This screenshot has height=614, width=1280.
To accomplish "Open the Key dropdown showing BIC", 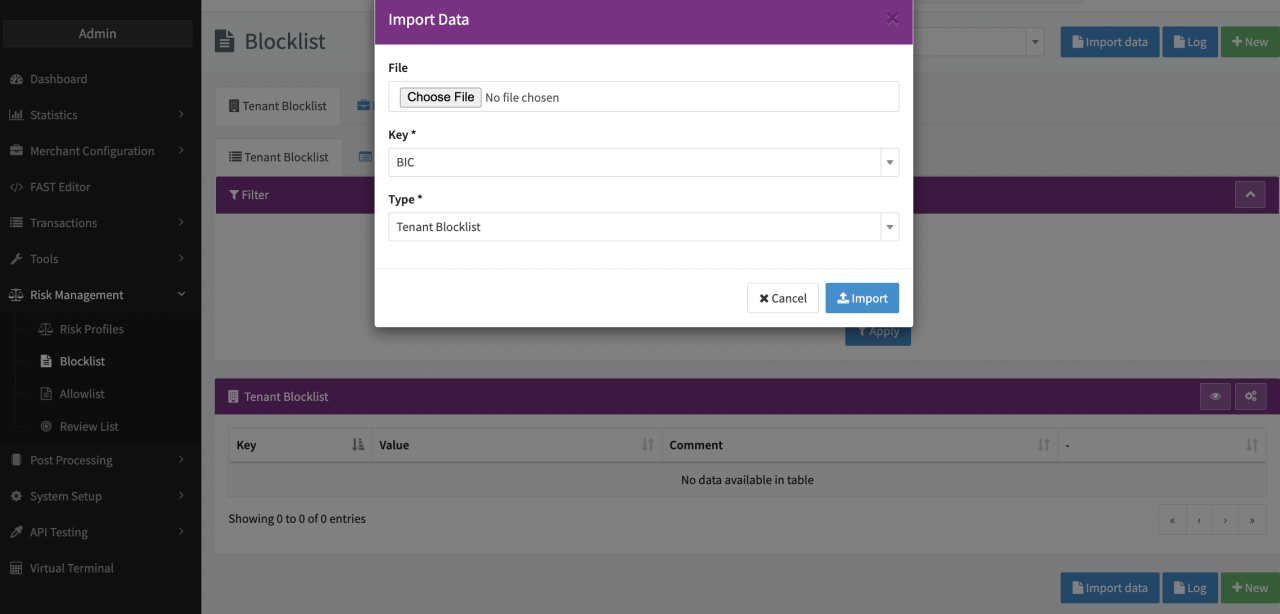I will (643, 162).
